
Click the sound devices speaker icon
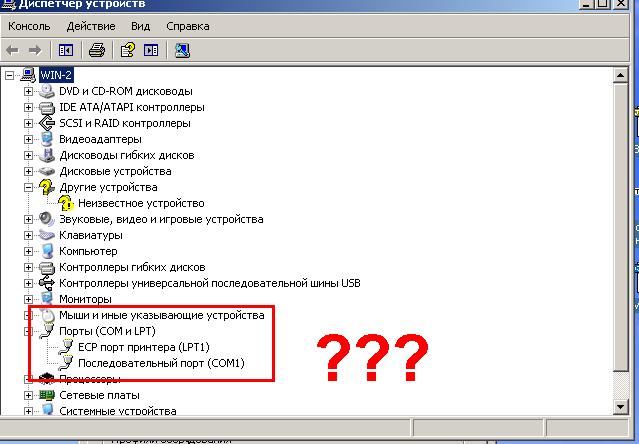[46, 219]
